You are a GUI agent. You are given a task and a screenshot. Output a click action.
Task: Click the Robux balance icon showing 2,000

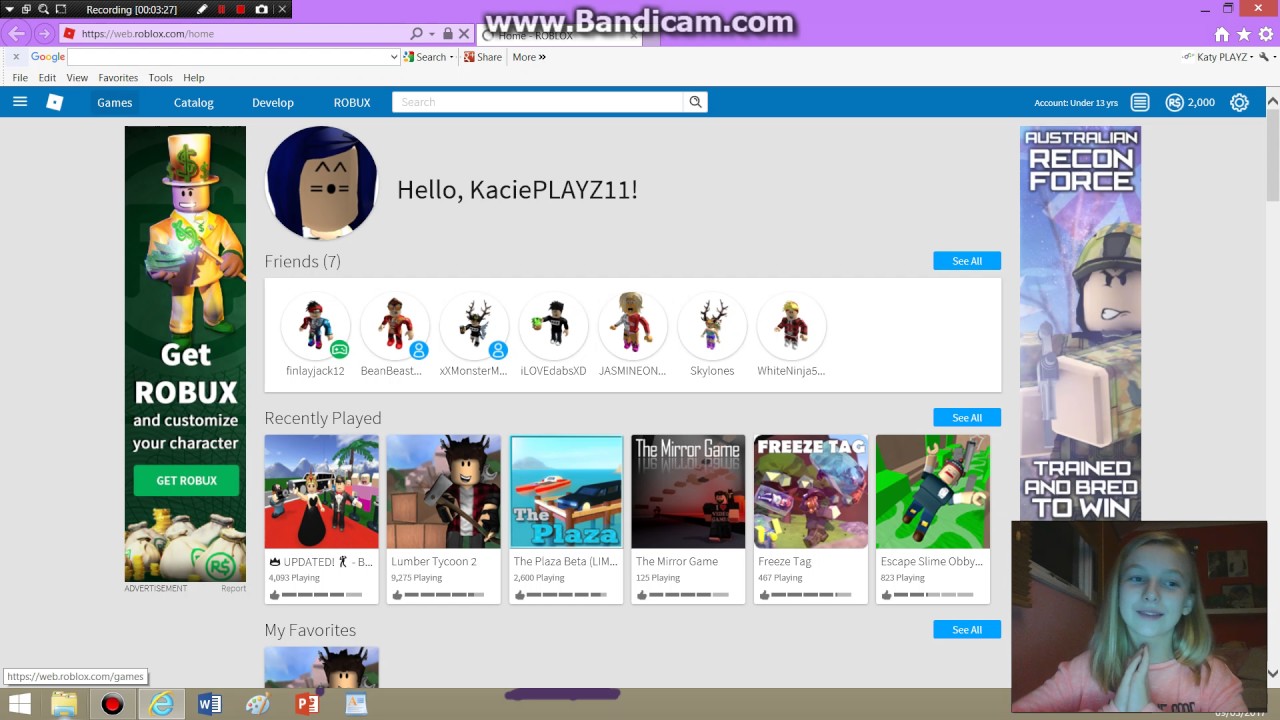click(1175, 102)
